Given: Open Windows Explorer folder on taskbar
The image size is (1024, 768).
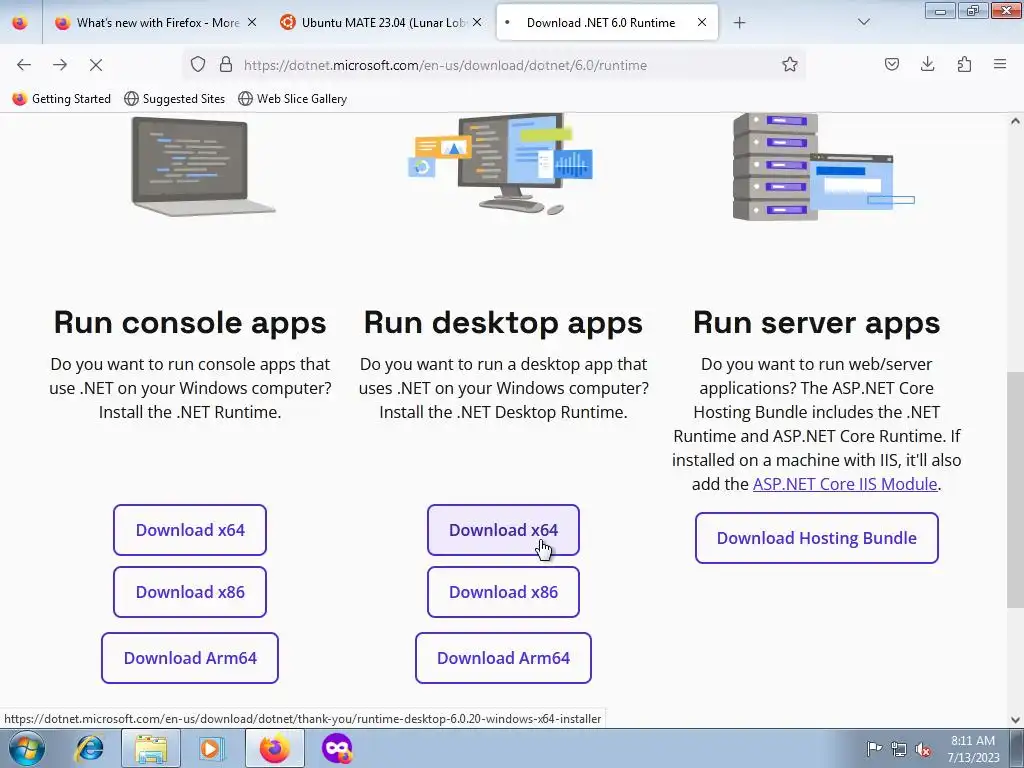Looking at the screenshot, I should (152, 748).
